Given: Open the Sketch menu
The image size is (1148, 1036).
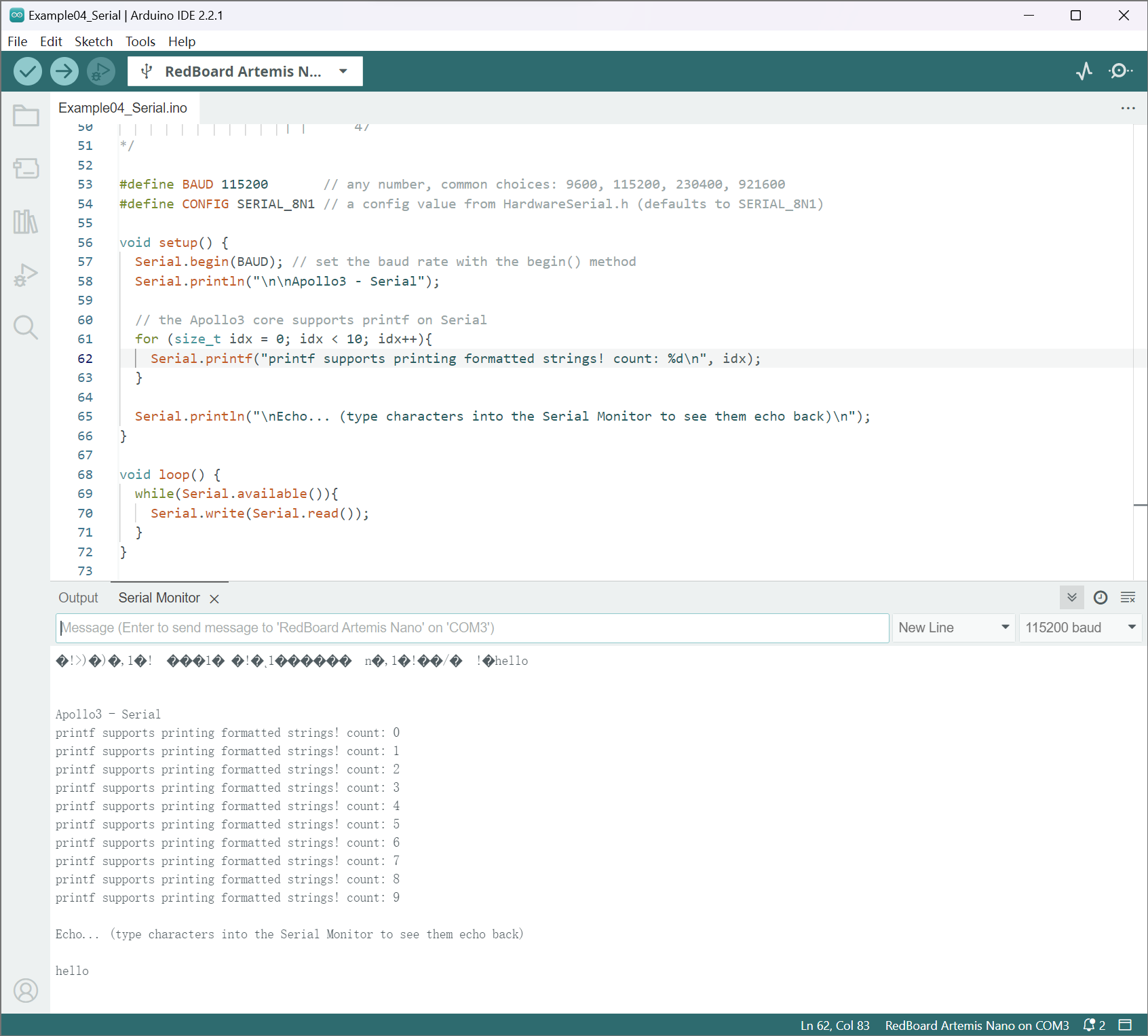Looking at the screenshot, I should (x=94, y=41).
